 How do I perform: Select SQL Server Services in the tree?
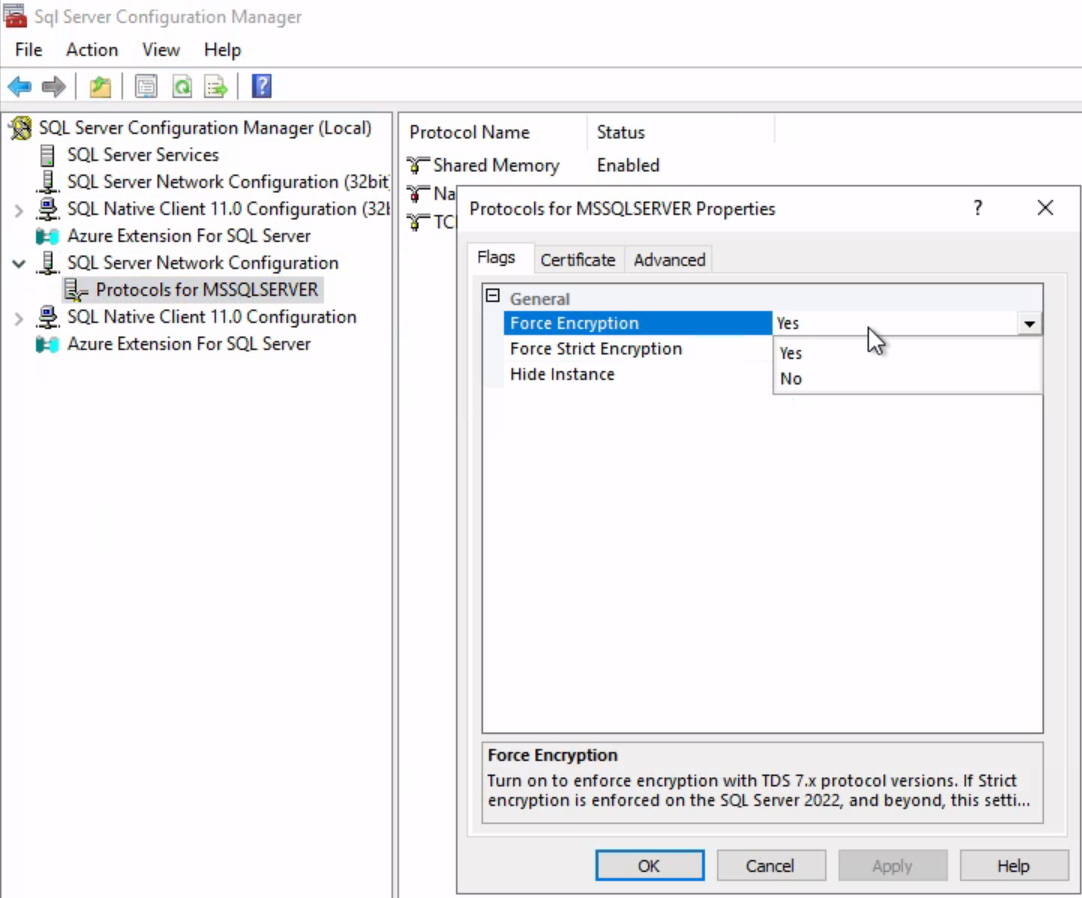(x=143, y=155)
